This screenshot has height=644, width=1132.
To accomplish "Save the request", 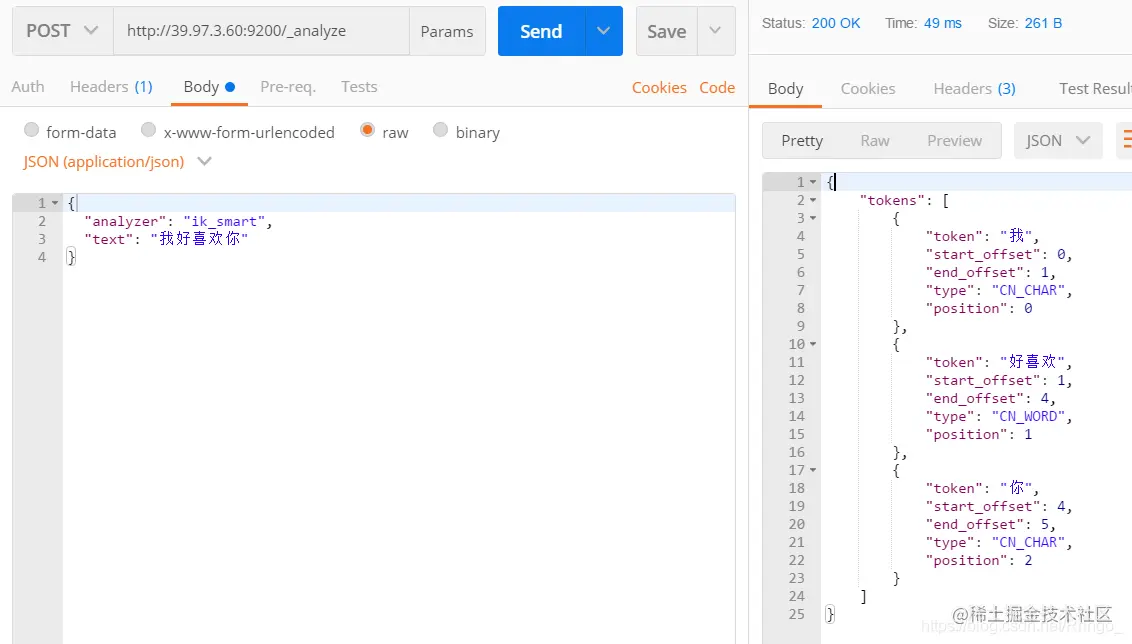I will point(666,31).
